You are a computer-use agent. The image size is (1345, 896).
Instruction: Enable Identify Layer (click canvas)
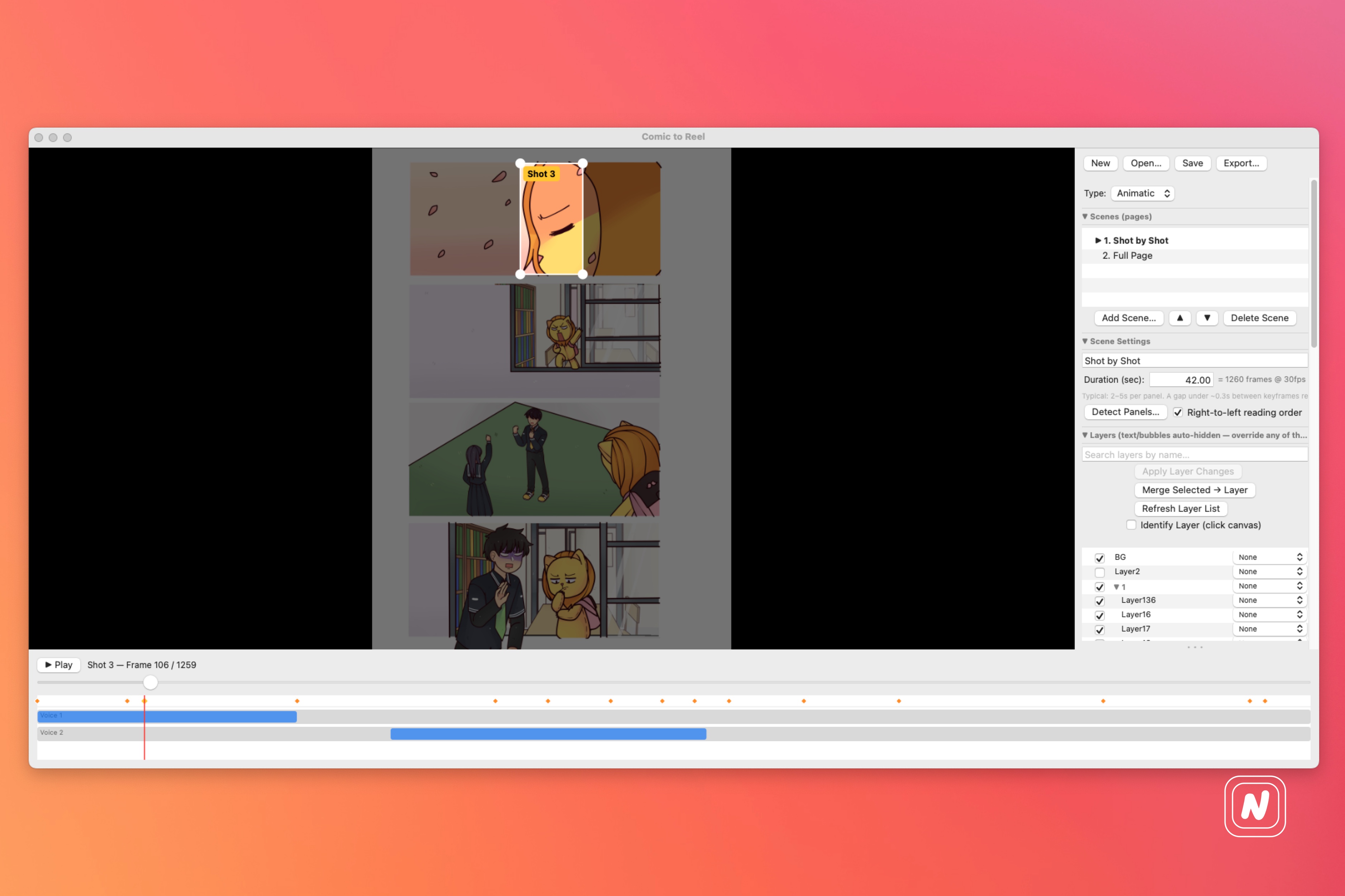coord(1131,525)
